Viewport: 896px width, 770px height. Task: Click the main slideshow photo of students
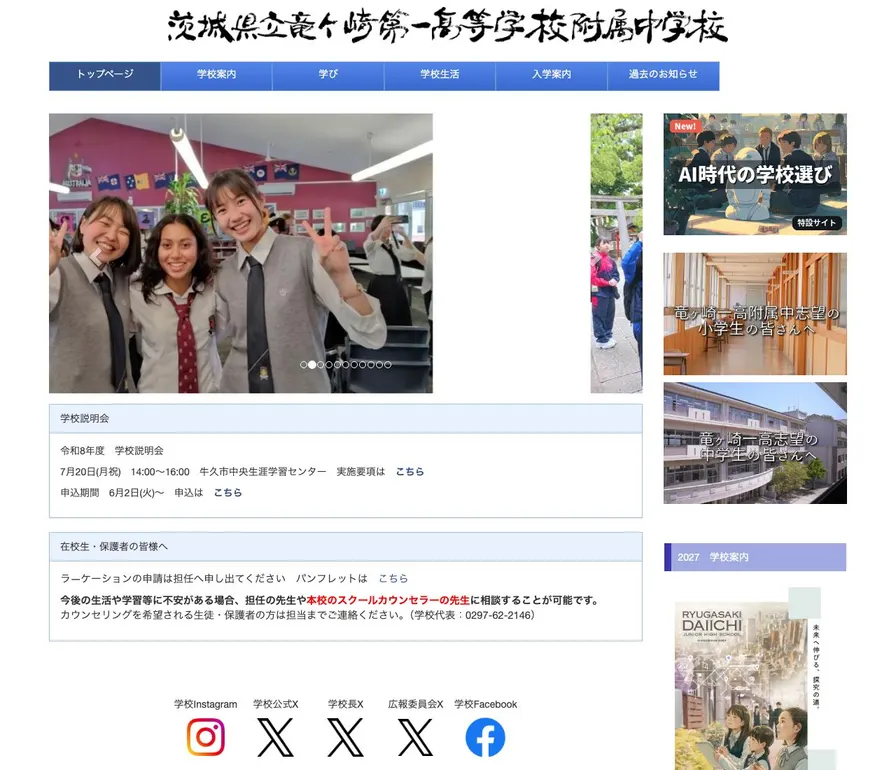[241, 253]
